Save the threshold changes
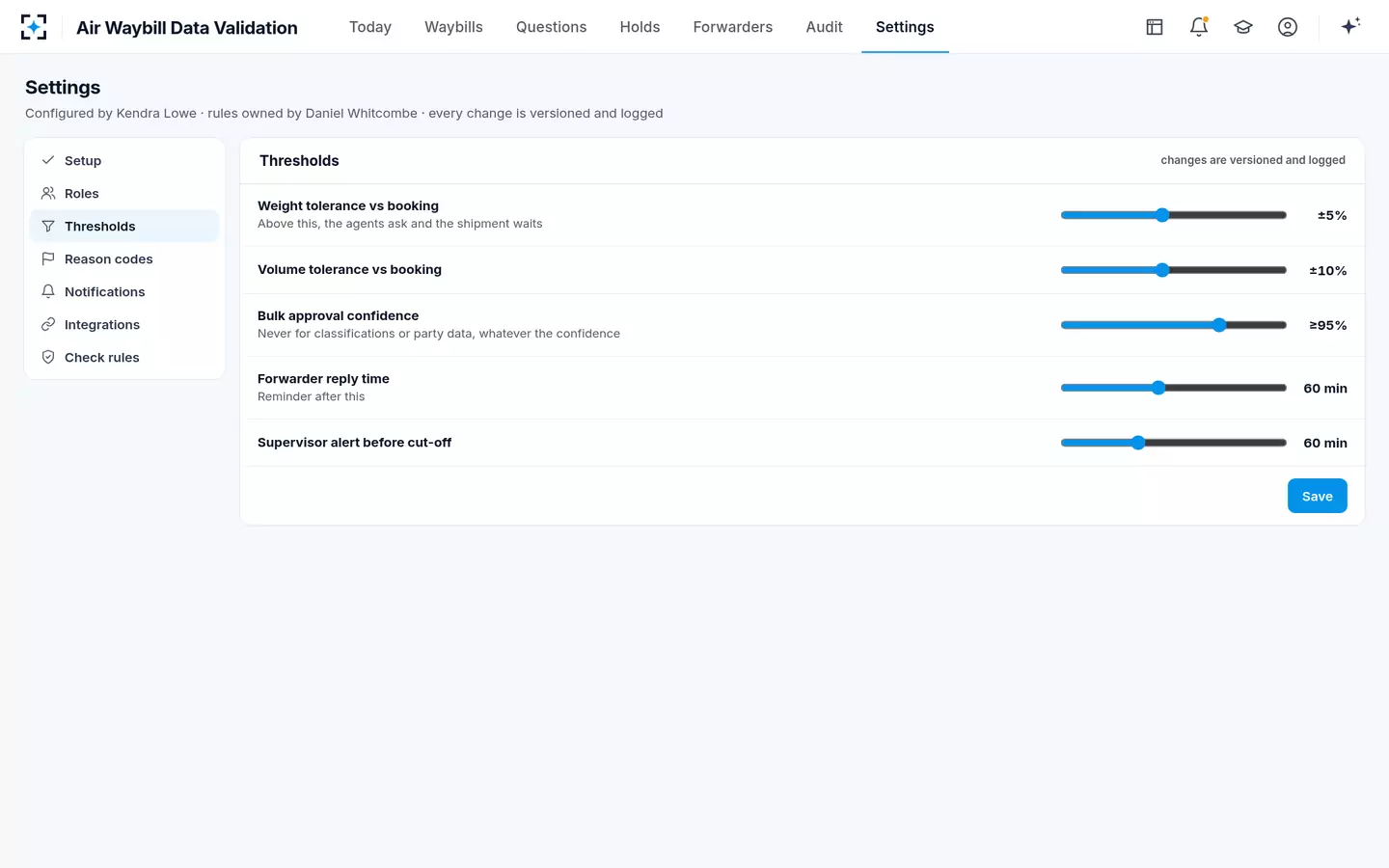The height and width of the screenshot is (868, 1389). click(1317, 496)
